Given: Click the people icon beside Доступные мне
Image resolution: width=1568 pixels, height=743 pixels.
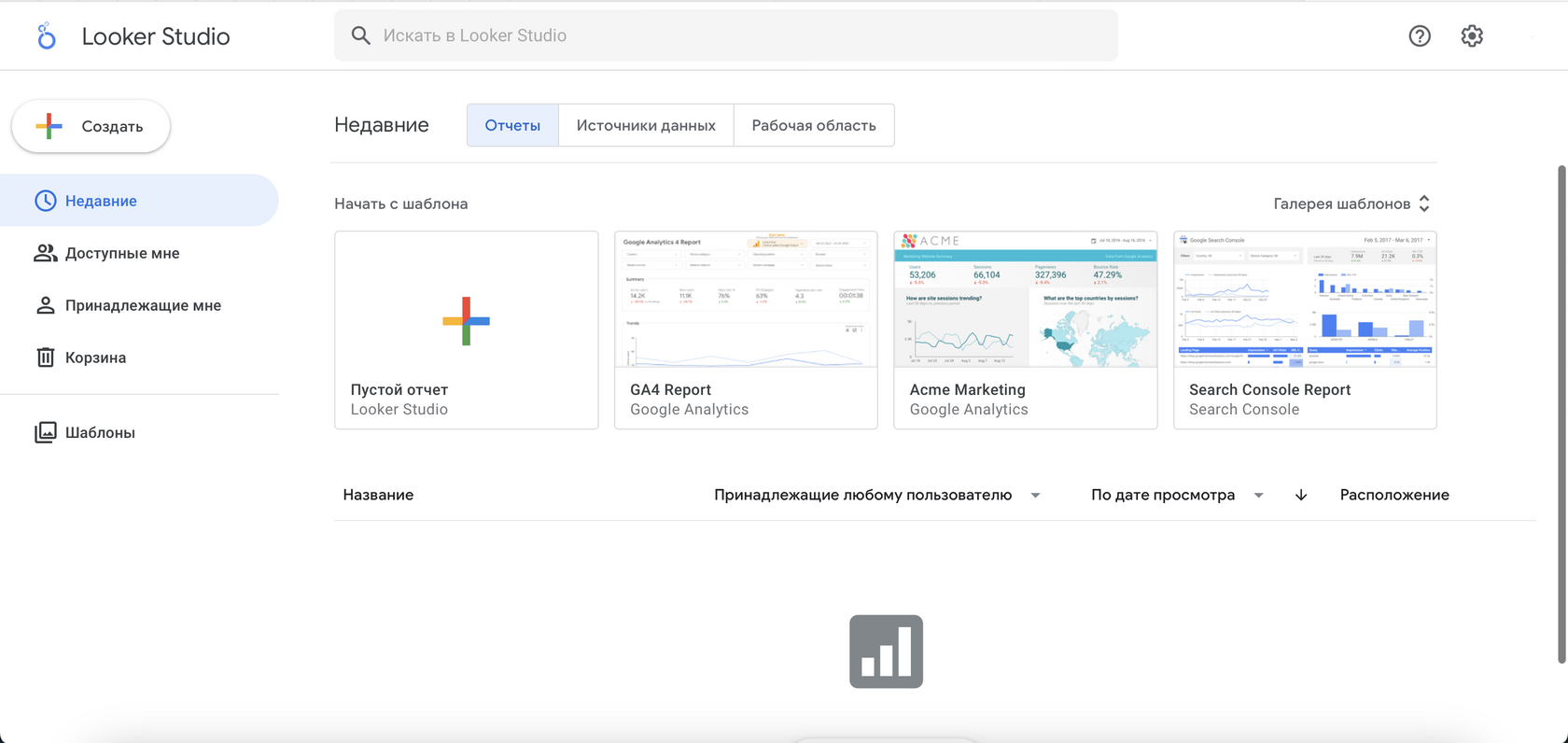Looking at the screenshot, I should point(45,253).
